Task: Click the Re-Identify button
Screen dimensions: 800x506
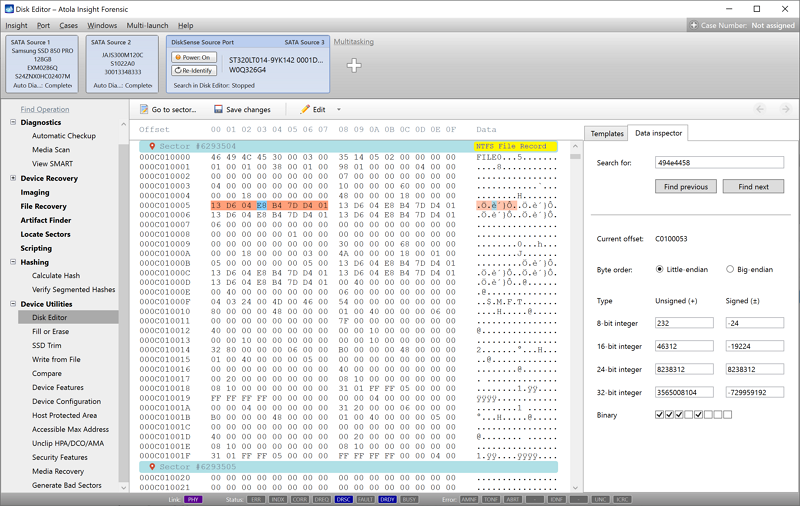Action: 194,70
